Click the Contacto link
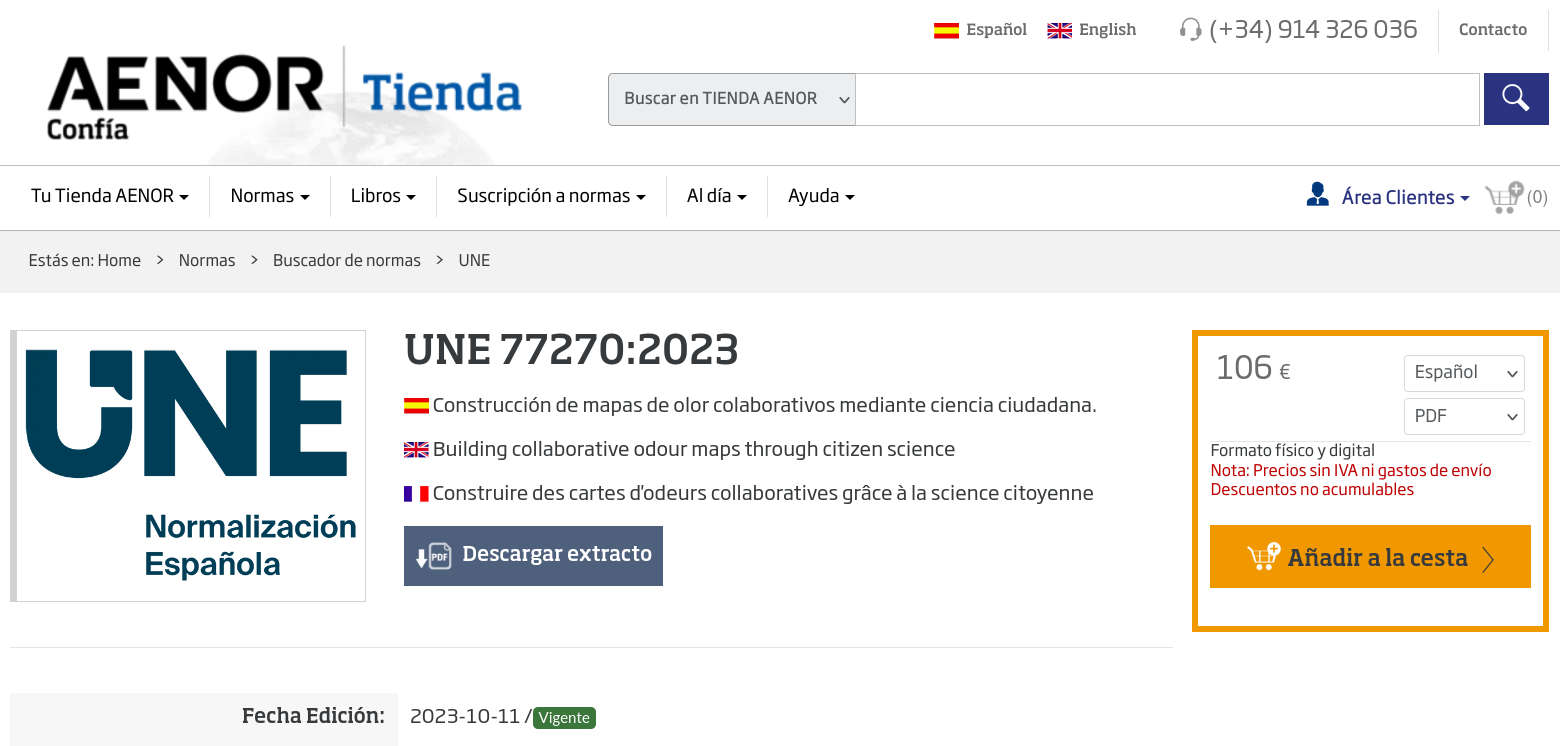This screenshot has height=746, width=1560. tap(1493, 30)
